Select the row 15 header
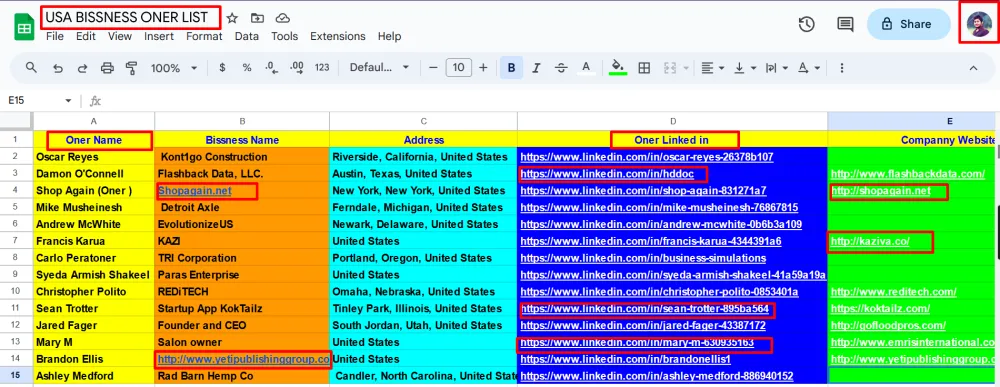The width and height of the screenshot is (1000, 387). pos(17,376)
